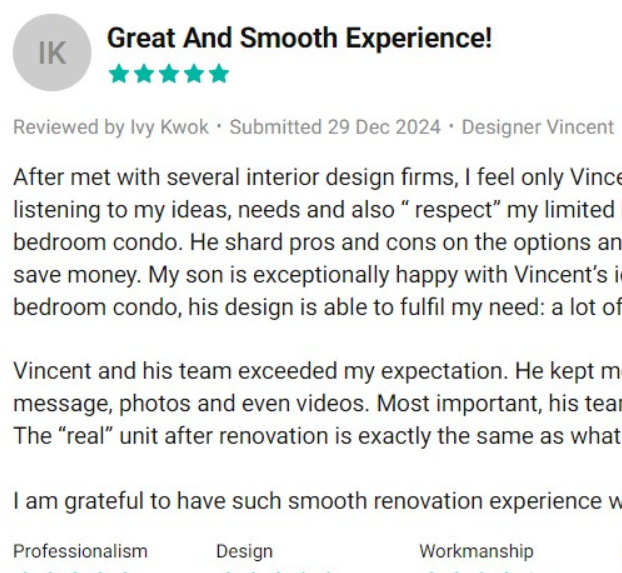The width and height of the screenshot is (622, 573).
Task: Click the line starting "My son is exceptionally happy"
Action: tap(350, 274)
